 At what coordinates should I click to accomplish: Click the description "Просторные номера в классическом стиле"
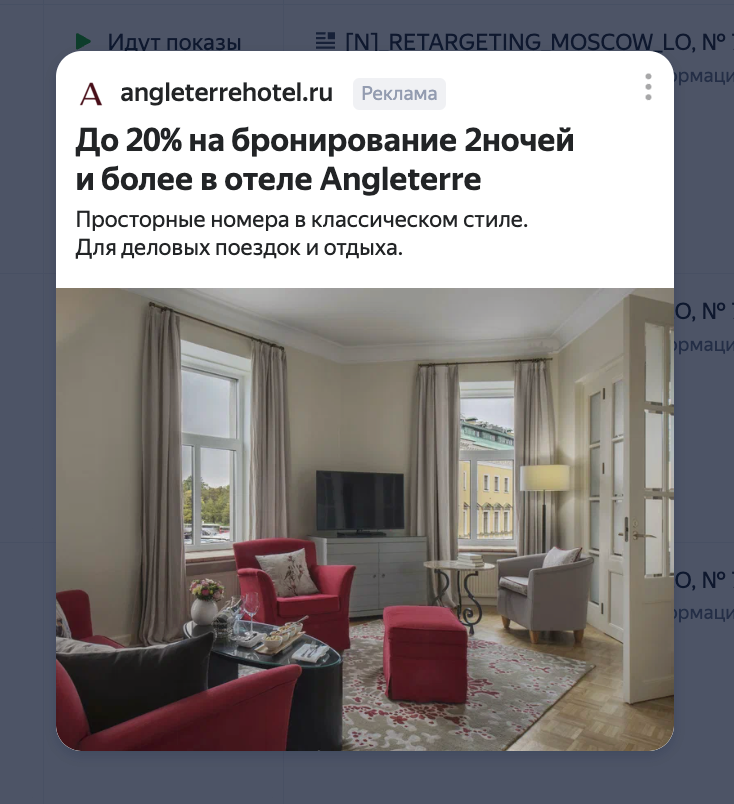tap(302, 220)
